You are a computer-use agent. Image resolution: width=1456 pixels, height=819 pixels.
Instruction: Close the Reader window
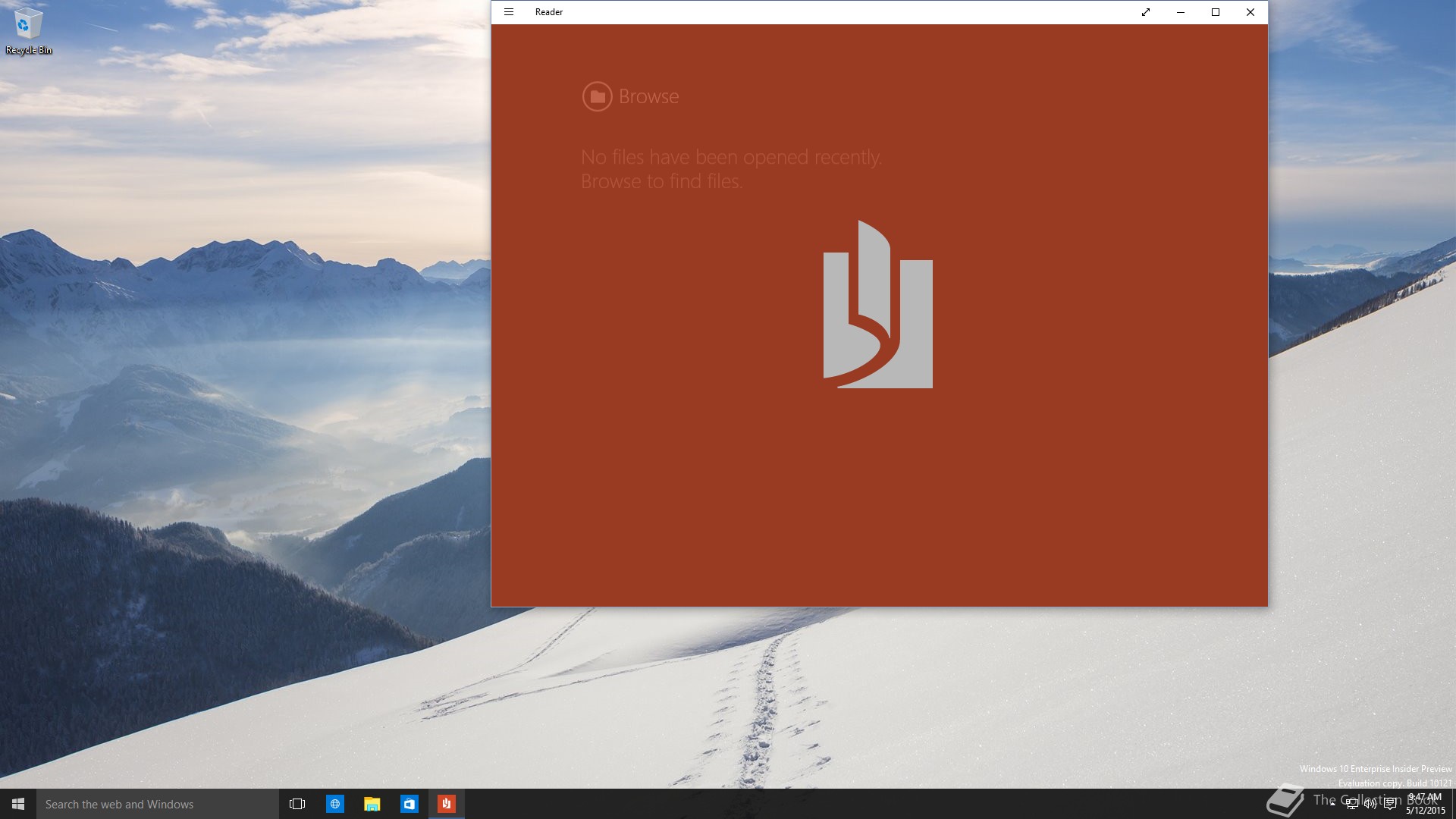point(1250,12)
